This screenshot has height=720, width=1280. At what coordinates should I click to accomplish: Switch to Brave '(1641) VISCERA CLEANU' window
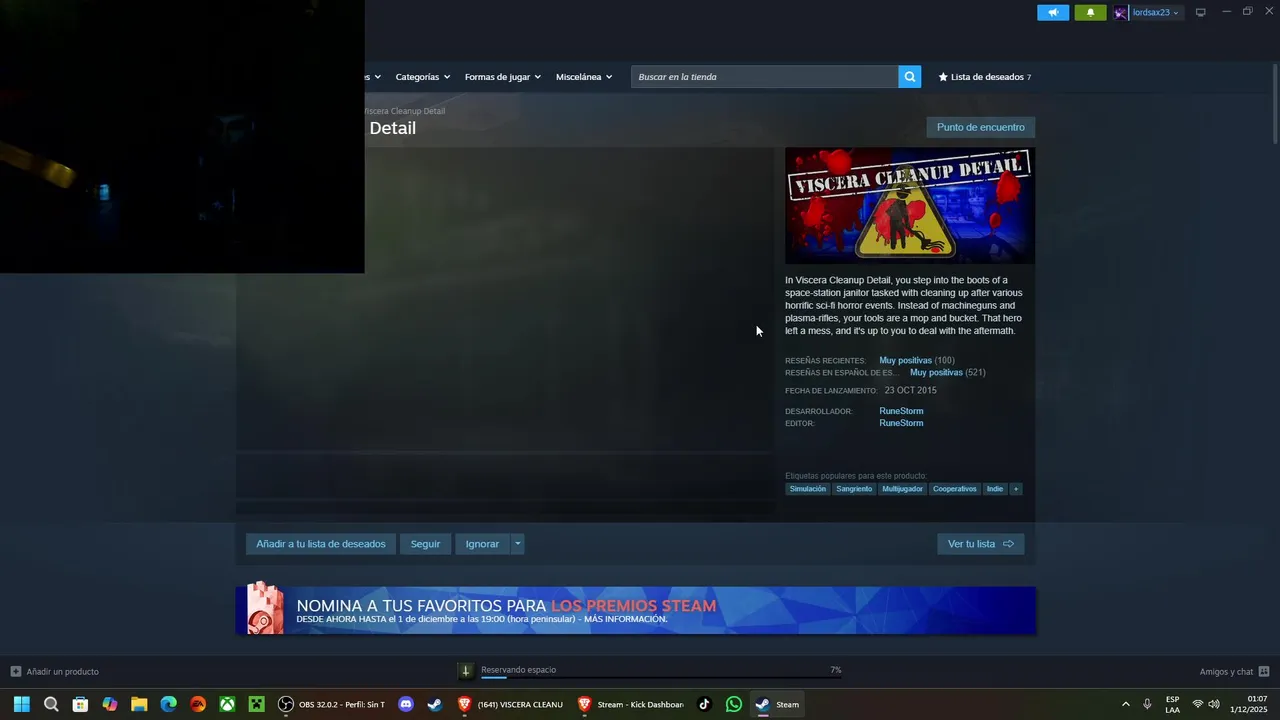(511, 704)
